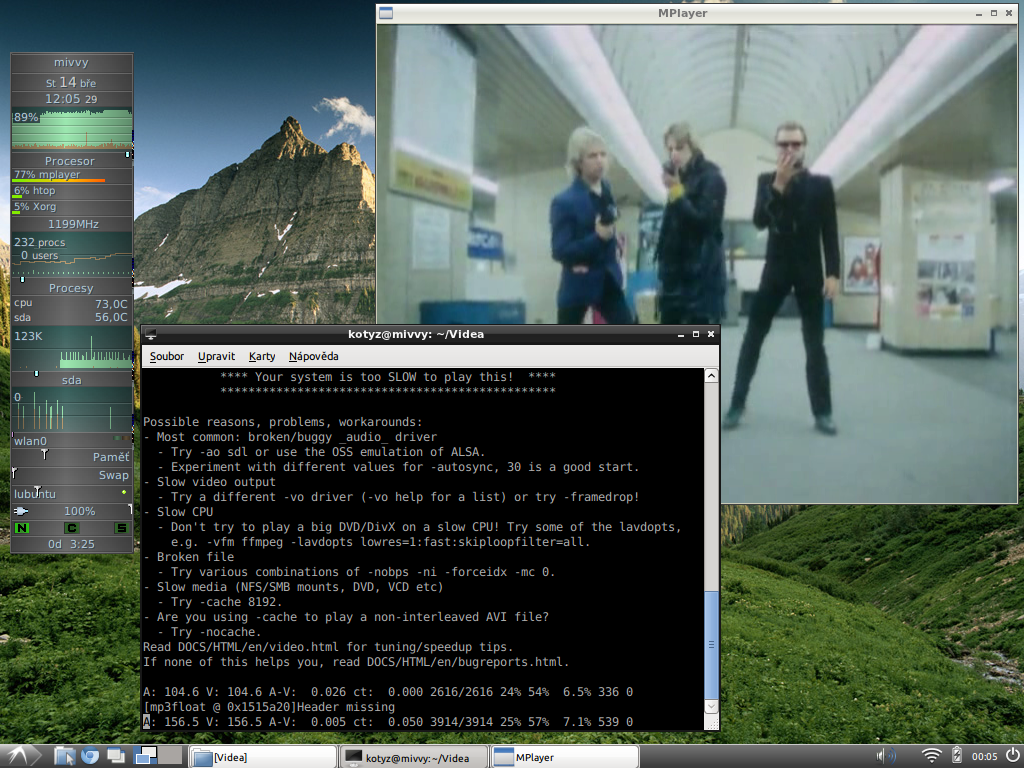1024x768 pixels.
Task: Launch the Chromium browser icon in the taskbar
Action: point(89,756)
